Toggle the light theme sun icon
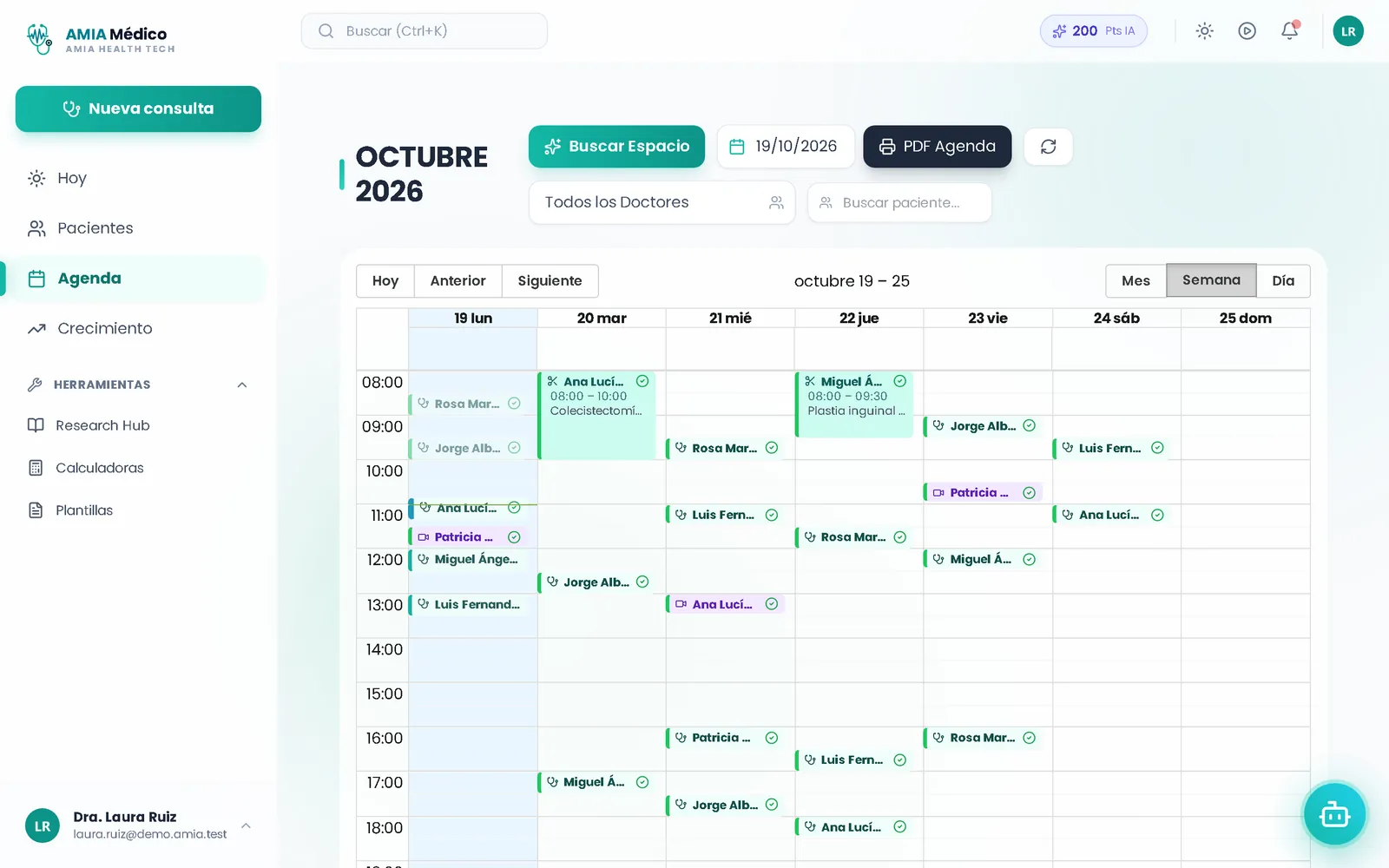The image size is (1389, 868). [1204, 31]
